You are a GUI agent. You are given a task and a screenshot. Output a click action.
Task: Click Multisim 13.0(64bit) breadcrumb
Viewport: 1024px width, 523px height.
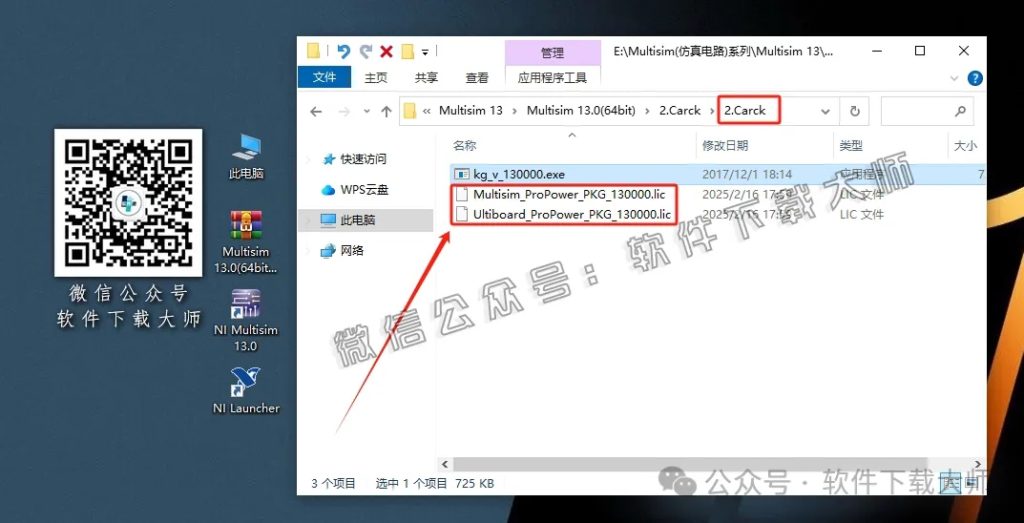coord(581,110)
